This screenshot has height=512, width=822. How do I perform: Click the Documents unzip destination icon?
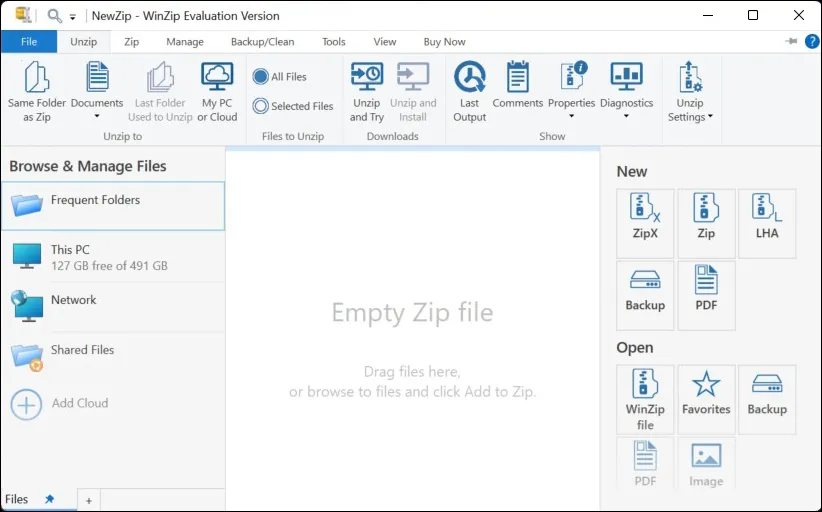pos(97,77)
